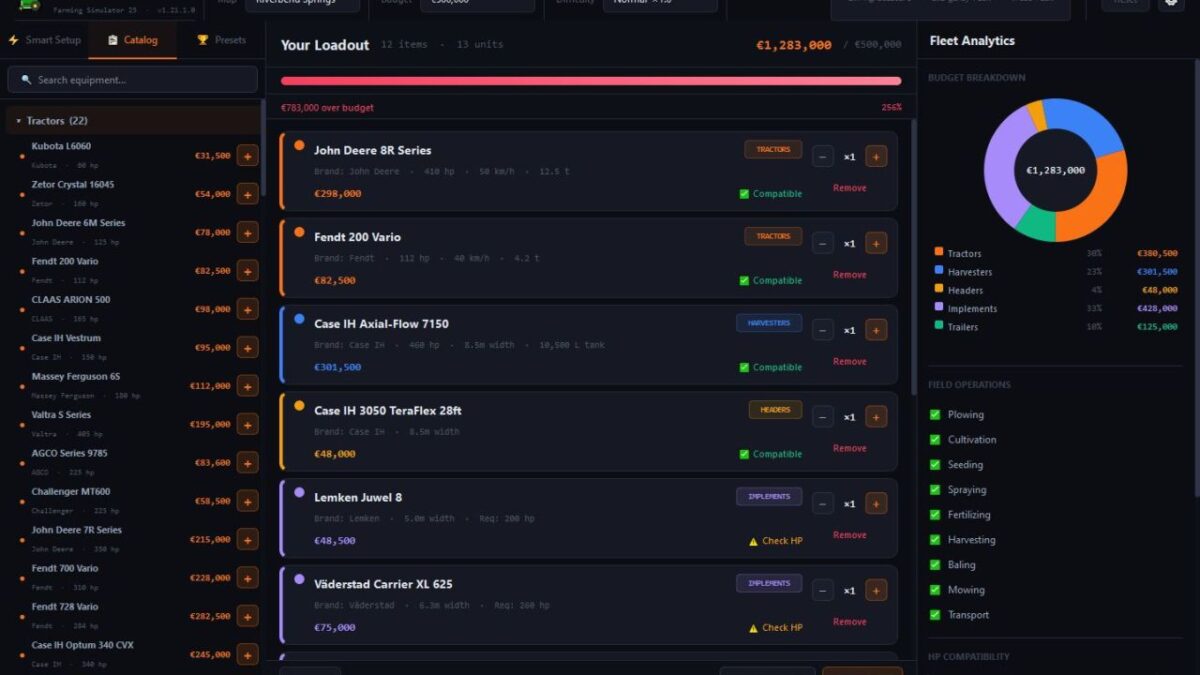Screen dimensions: 1200x675
Task: Click the €783,000 over budget message
Action: click(327, 108)
